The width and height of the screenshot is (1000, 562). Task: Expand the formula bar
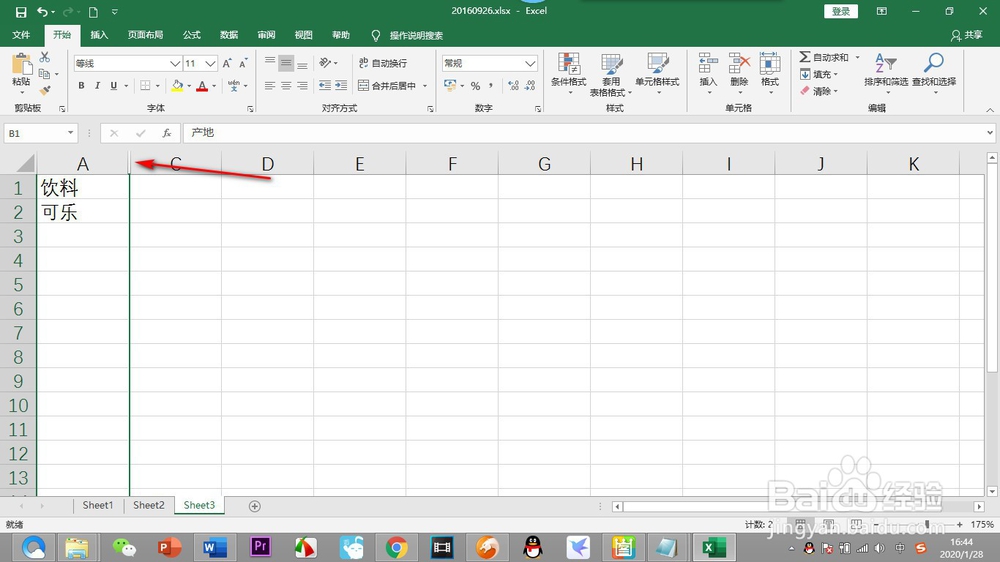(990, 133)
